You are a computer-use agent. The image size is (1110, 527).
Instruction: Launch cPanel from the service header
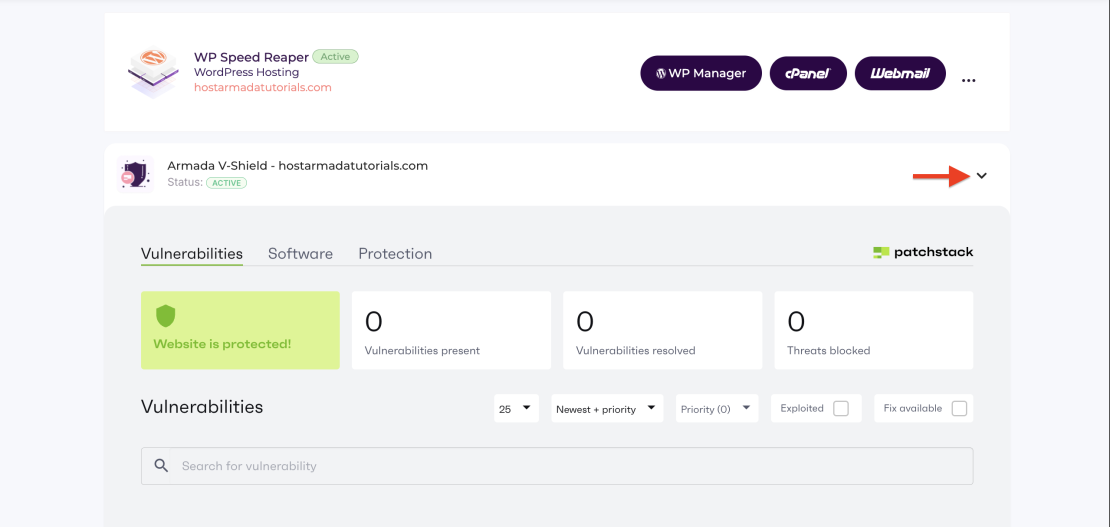808,73
